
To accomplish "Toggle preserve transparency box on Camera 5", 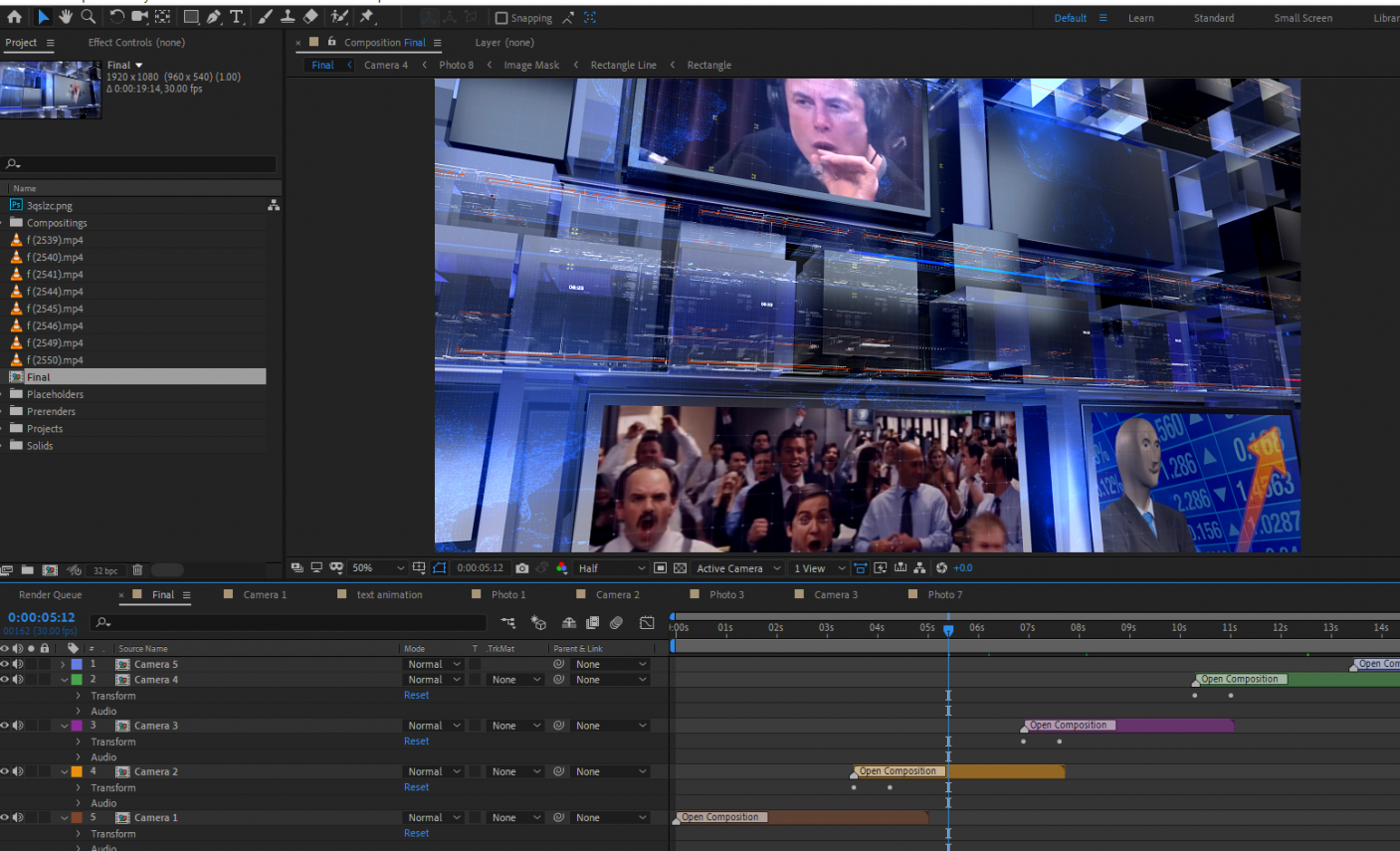I will tap(475, 664).
